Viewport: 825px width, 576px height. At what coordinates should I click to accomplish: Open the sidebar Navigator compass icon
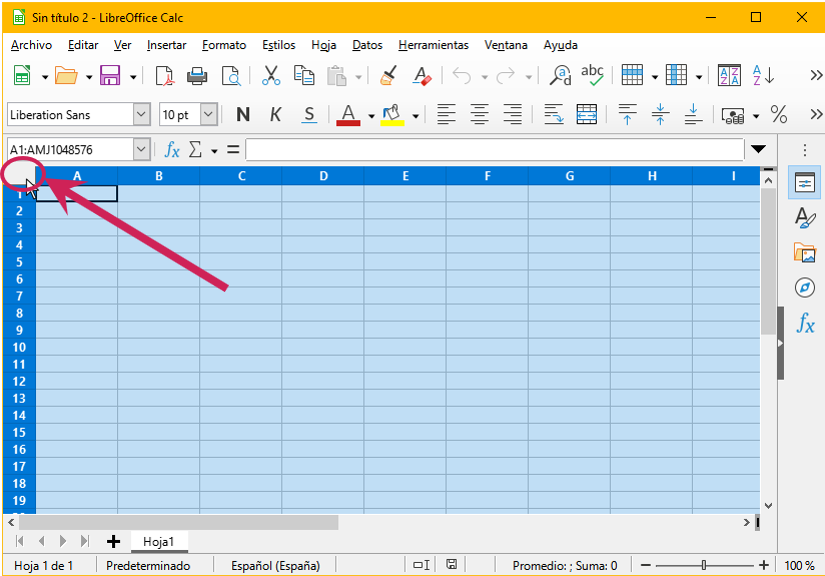[805, 288]
